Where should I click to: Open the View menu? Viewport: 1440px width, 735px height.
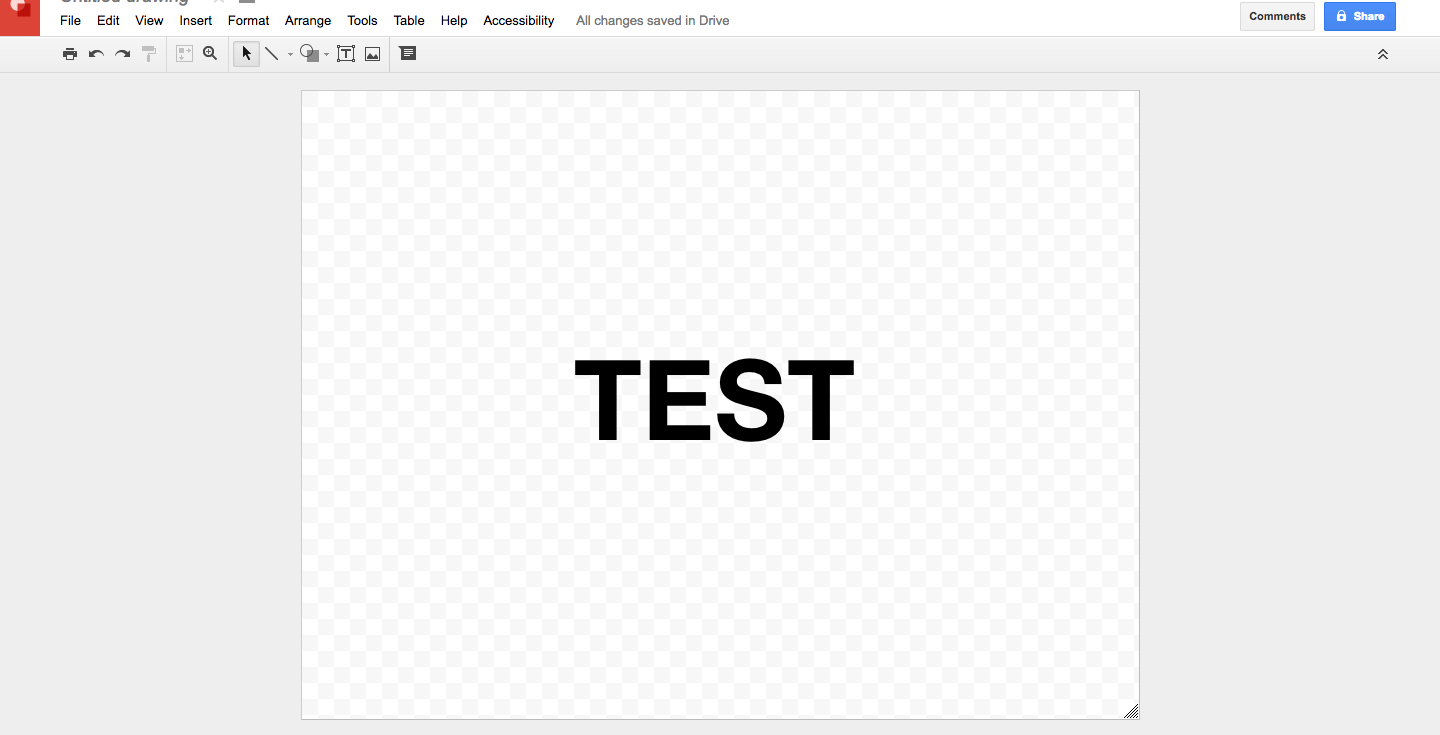149,20
